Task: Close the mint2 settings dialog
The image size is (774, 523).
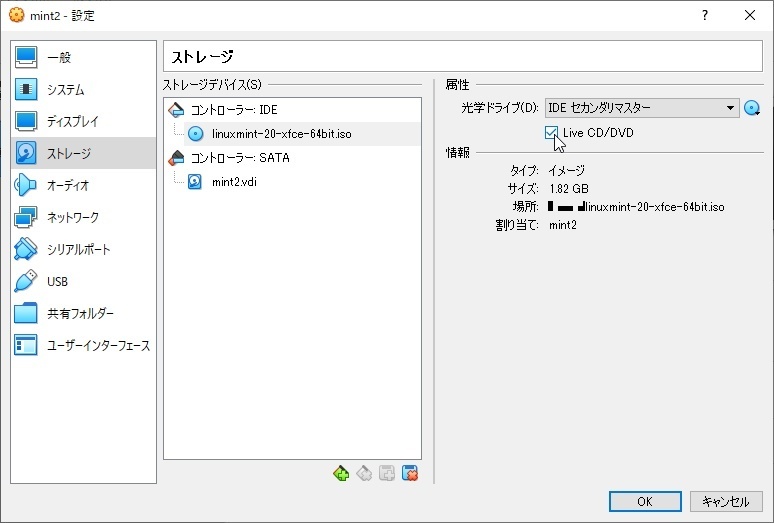Action: coord(750,15)
